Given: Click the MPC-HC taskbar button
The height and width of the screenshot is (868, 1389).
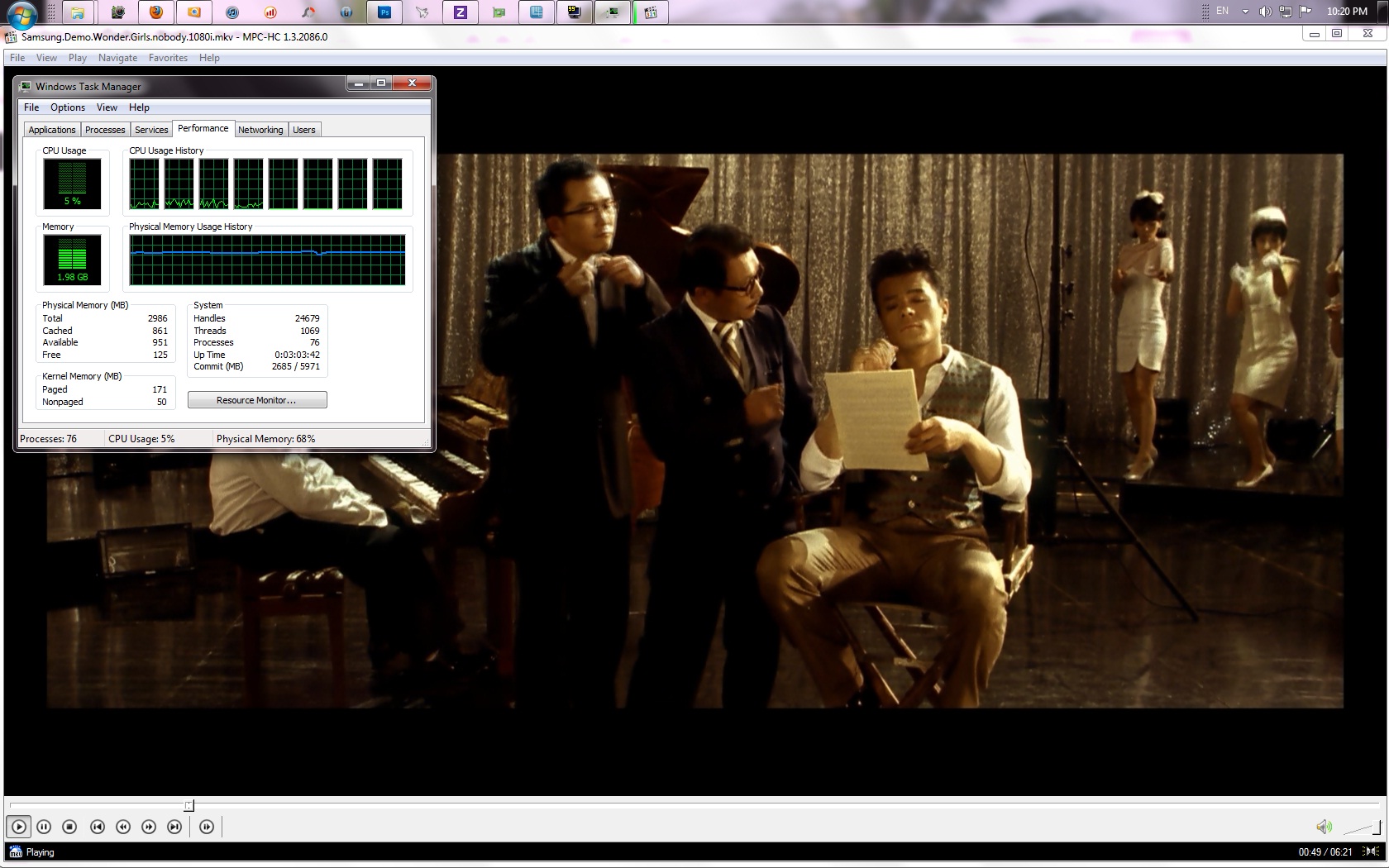Looking at the screenshot, I should tap(652, 12).
